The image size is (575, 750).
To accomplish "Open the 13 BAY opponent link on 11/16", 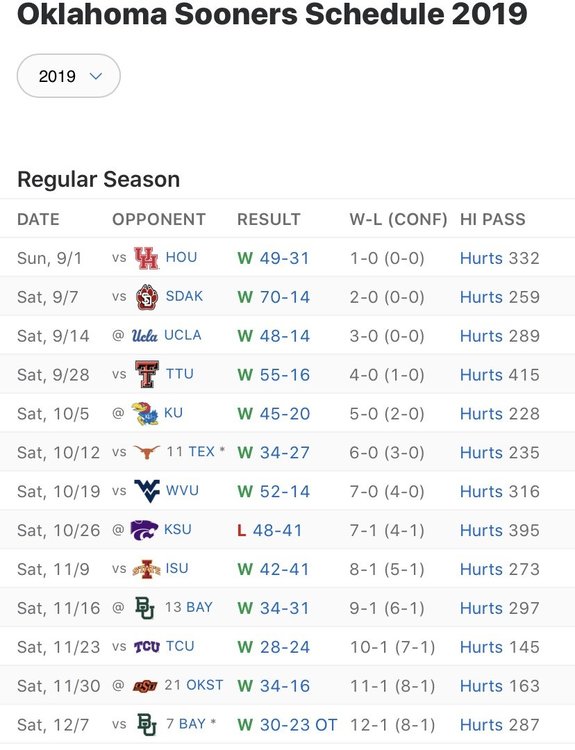I will click(188, 607).
